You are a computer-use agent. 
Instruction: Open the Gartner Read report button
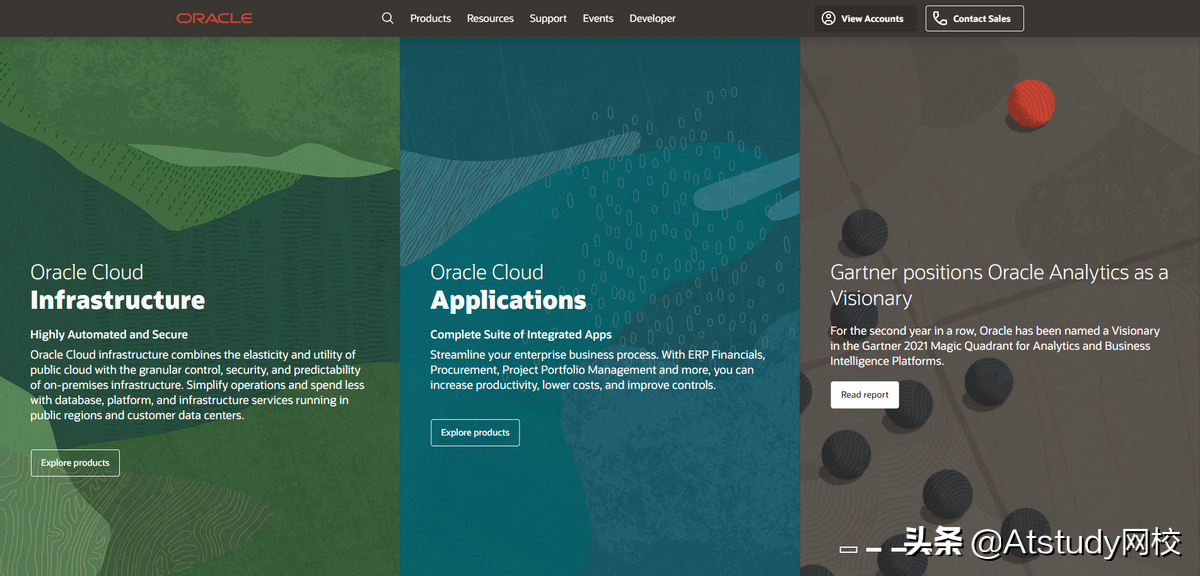point(864,395)
